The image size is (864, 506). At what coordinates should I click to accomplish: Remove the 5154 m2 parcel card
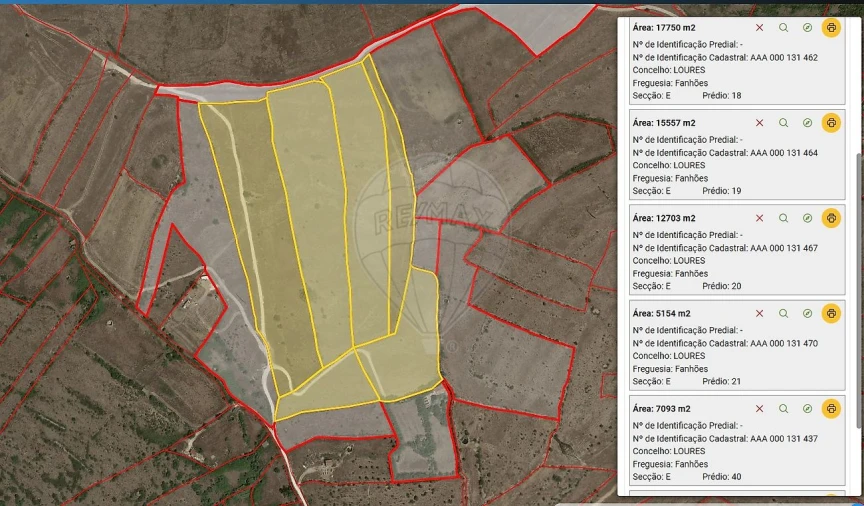click(x=759, y=313)
